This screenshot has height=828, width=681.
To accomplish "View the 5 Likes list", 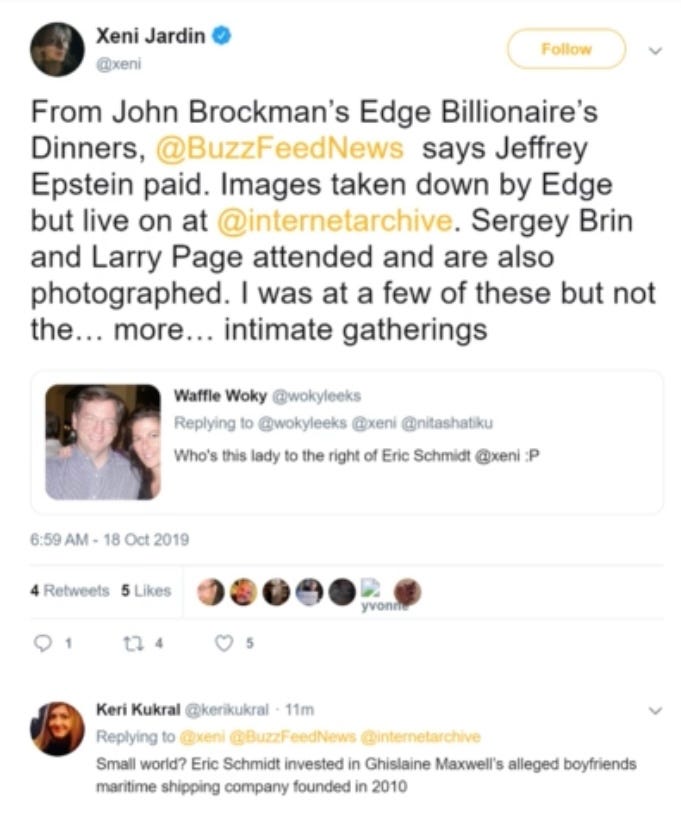I will [x=146, y=590].
